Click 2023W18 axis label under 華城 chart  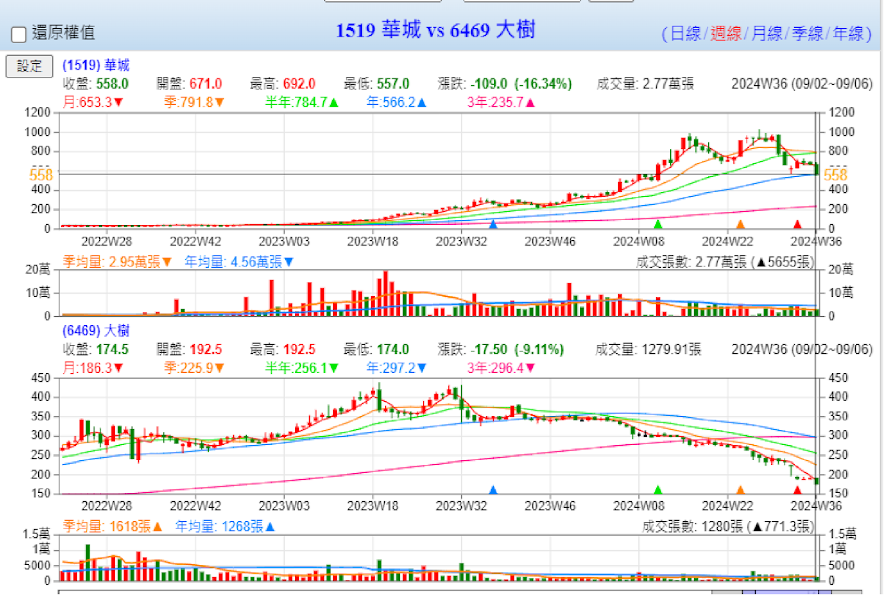373,242
